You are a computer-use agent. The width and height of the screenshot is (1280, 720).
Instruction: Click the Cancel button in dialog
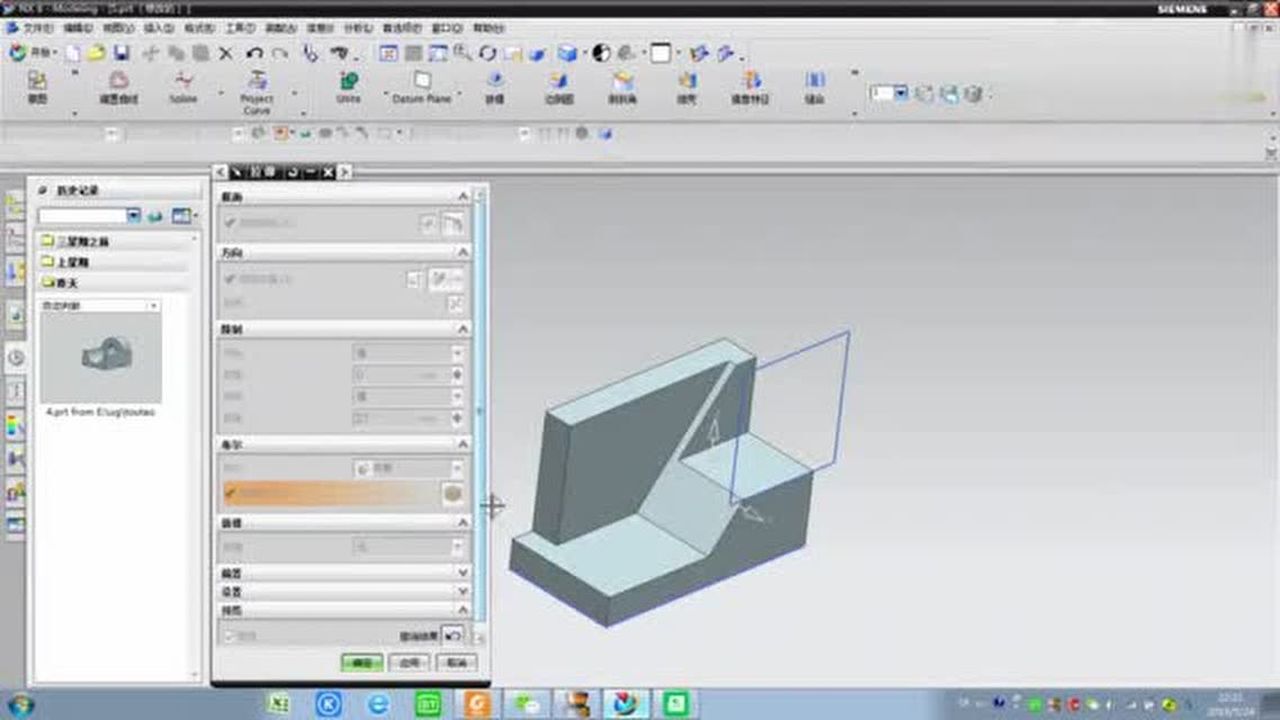(x=456, y=662)
